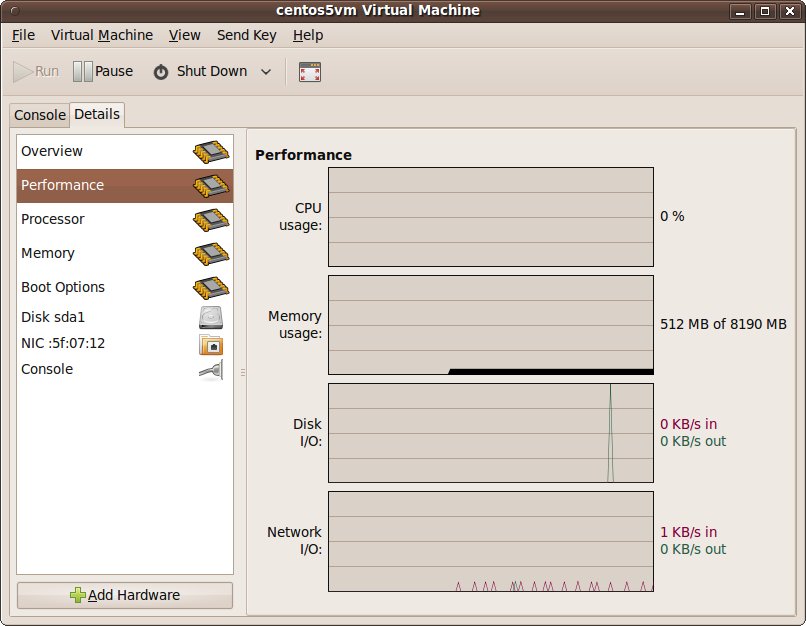
Task: Maximize the centos5vm window
Action: 765,11
